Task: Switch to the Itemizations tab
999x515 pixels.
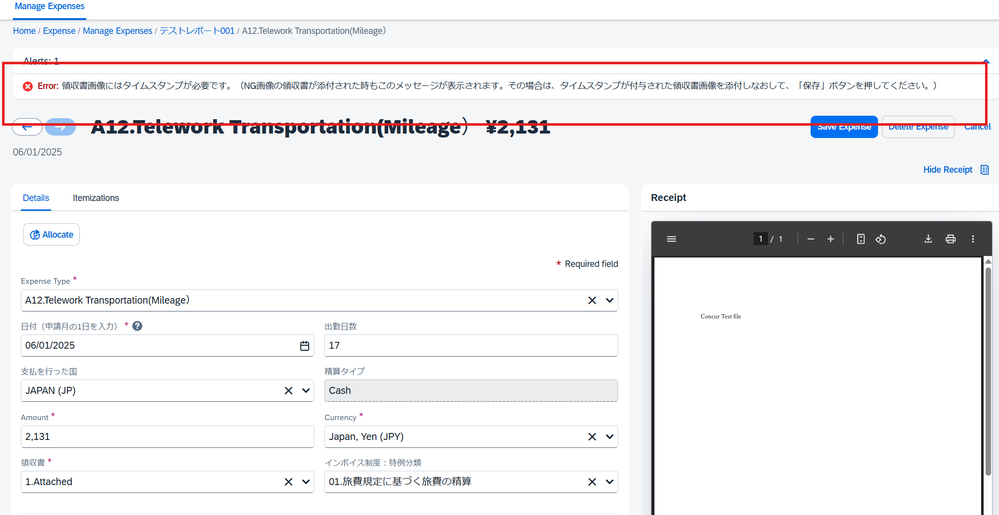Action: [x=96, y=198]
